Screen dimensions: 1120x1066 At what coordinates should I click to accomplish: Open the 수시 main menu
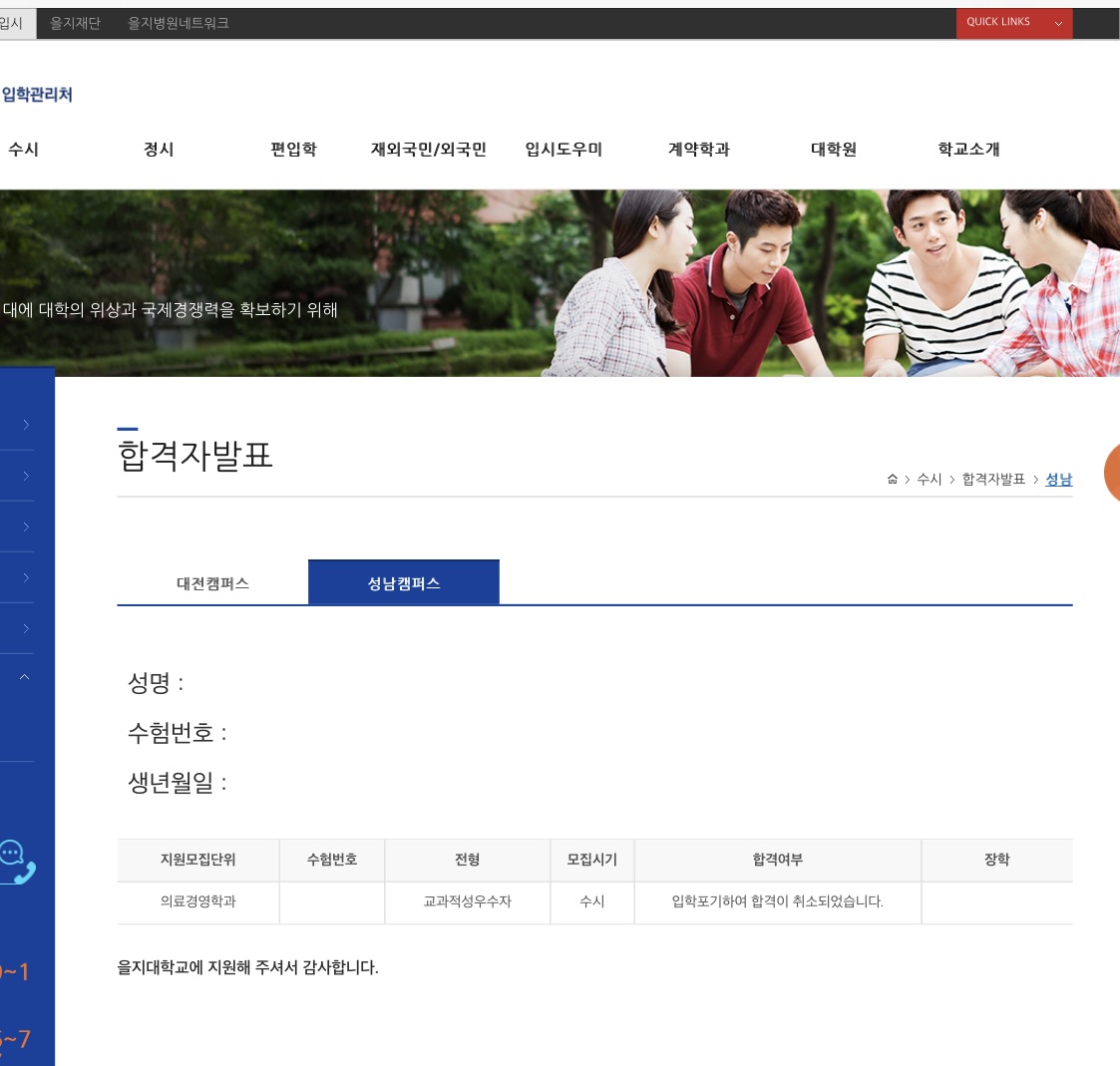[24, 150]
